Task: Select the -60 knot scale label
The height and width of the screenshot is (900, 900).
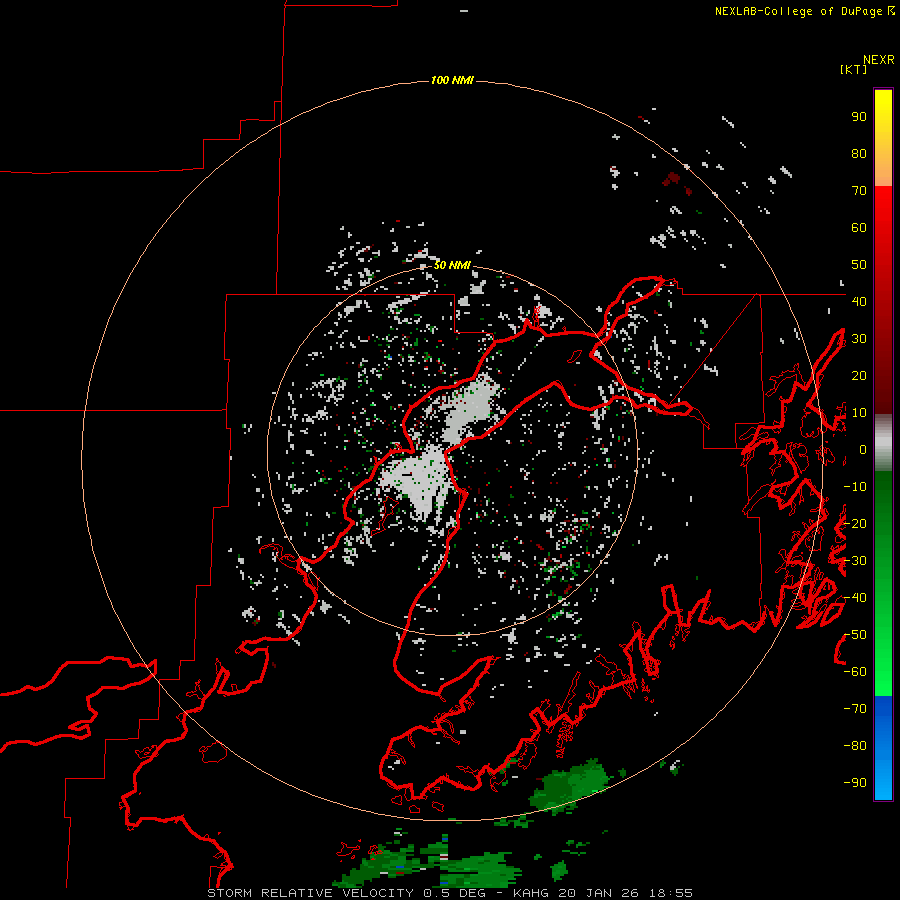Action: 855,672
